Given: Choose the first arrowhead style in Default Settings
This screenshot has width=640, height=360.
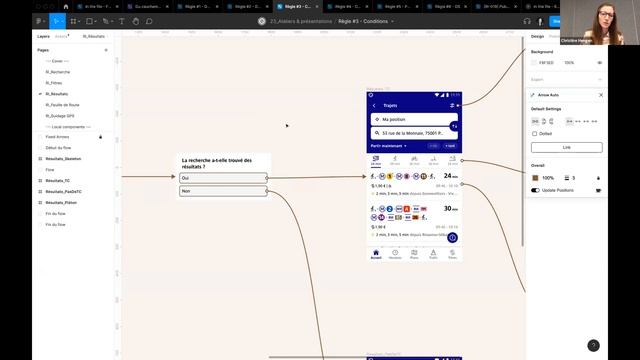Looking at the screenshot, I should point(569,121).
